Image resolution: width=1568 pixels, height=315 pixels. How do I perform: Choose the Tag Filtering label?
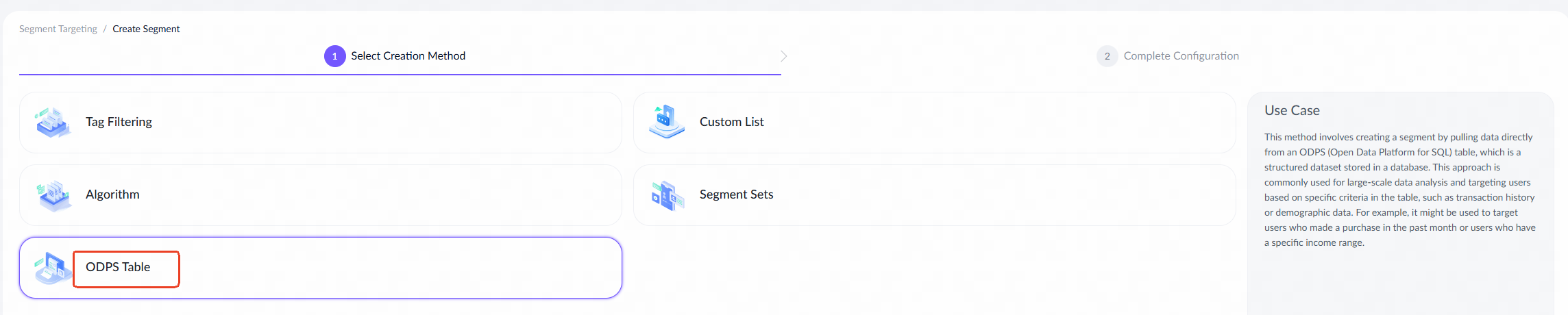[119, 122]
